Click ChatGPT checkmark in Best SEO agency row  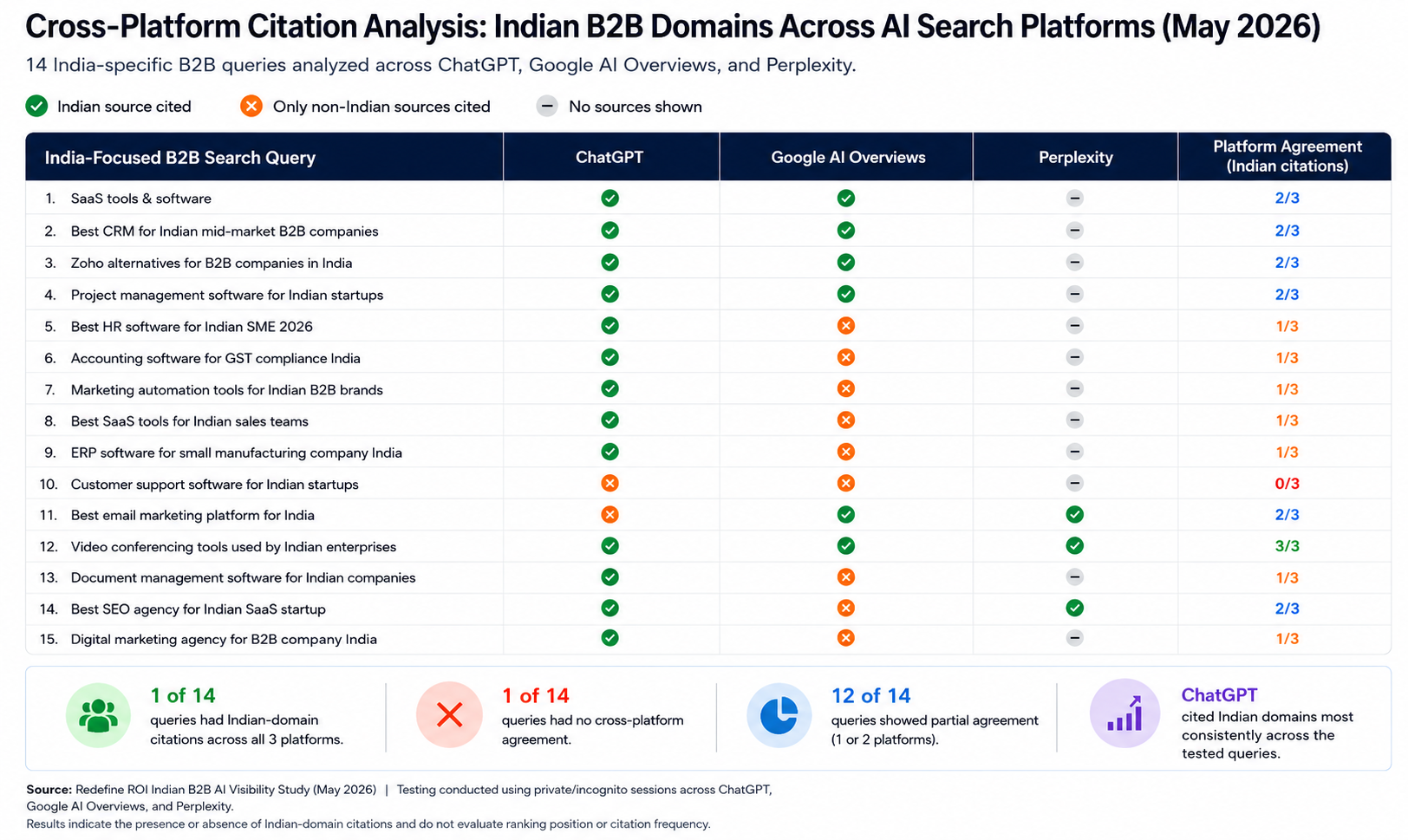[610, 609]
